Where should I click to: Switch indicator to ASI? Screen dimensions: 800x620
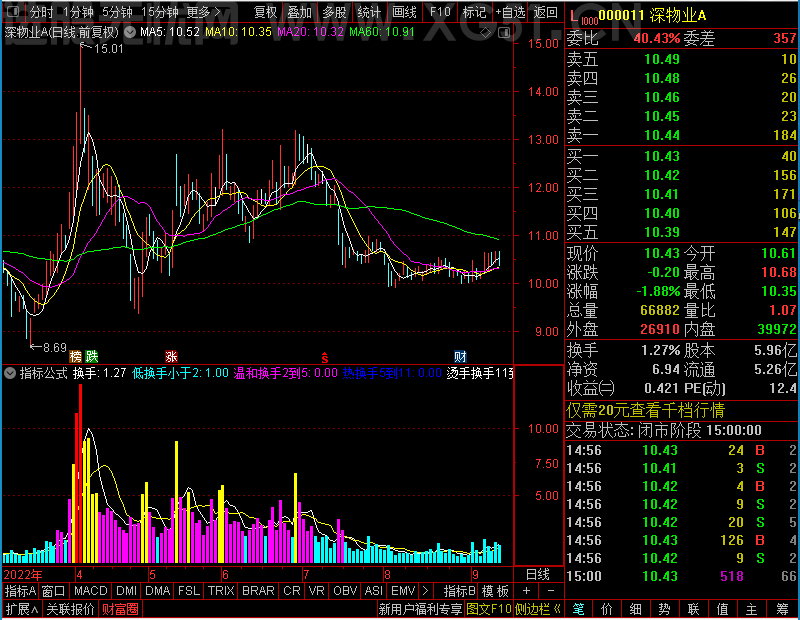coord(373,591)
